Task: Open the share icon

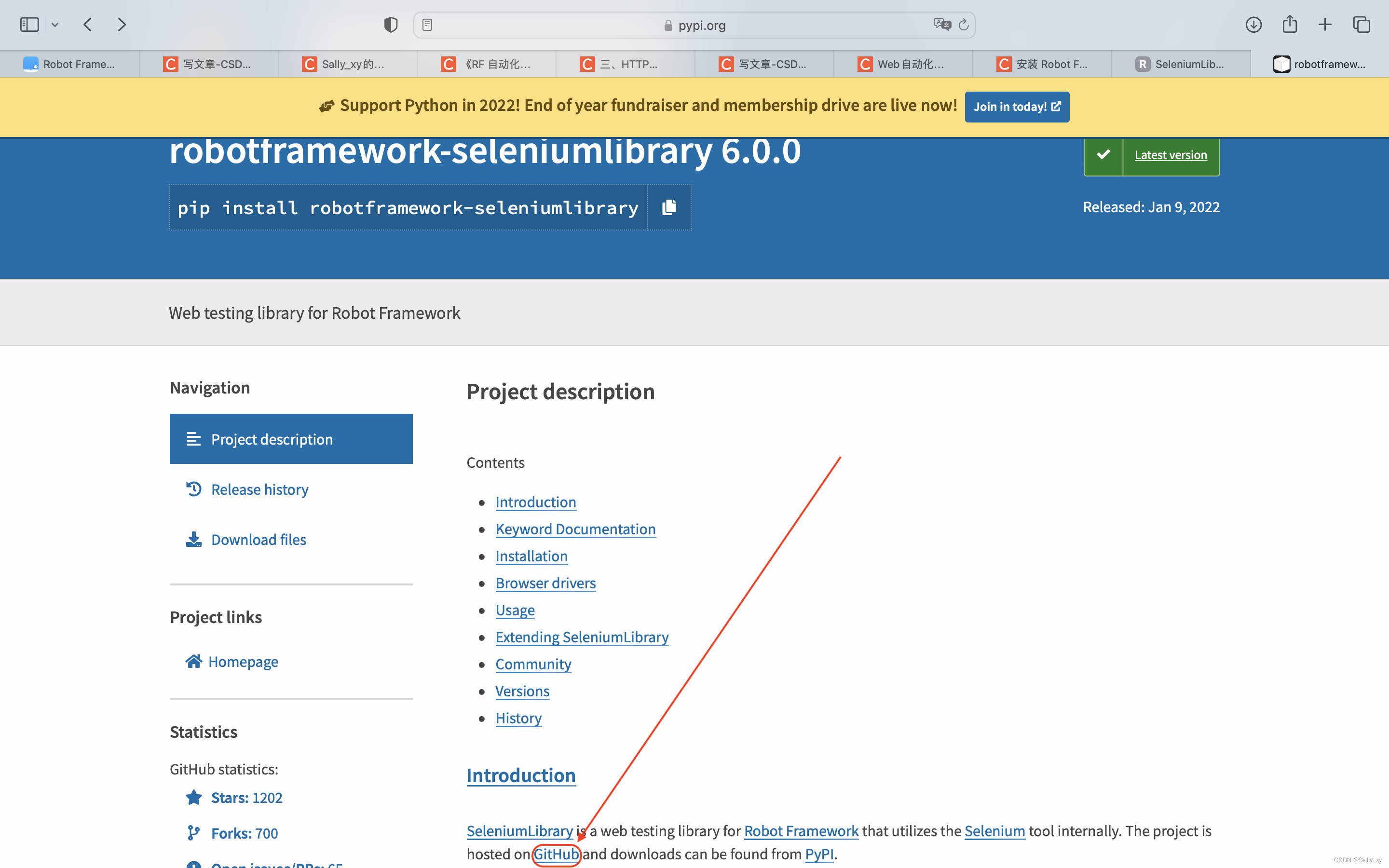Action: tap(1290, 24)
